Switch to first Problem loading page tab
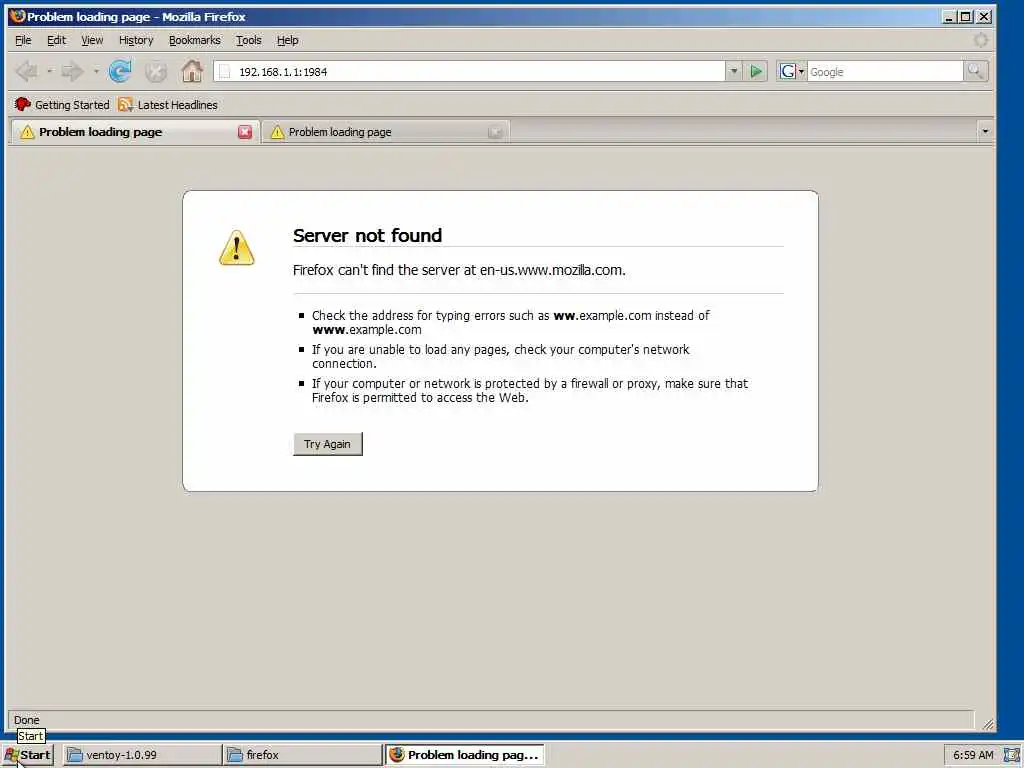Viewport: 1024px width, 768px height. tap(135, 132)
